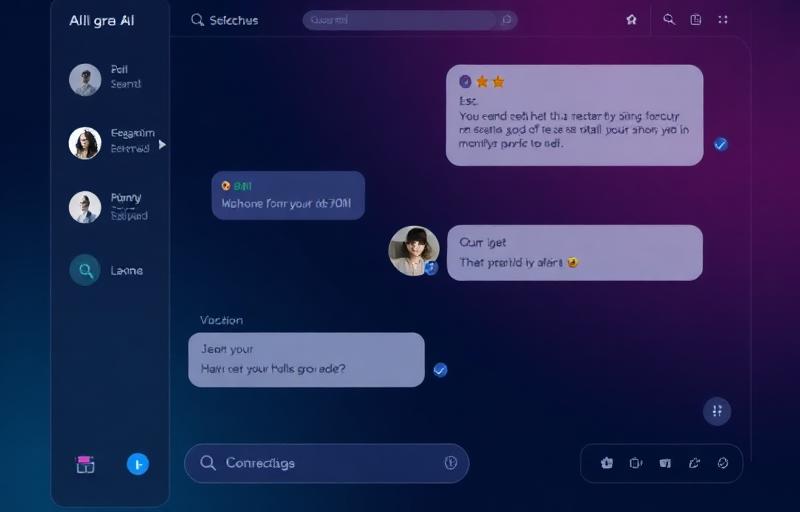Open the Laxne search item in sidebar
Viewport: 800px width, 512px height.
coord(106,270)
